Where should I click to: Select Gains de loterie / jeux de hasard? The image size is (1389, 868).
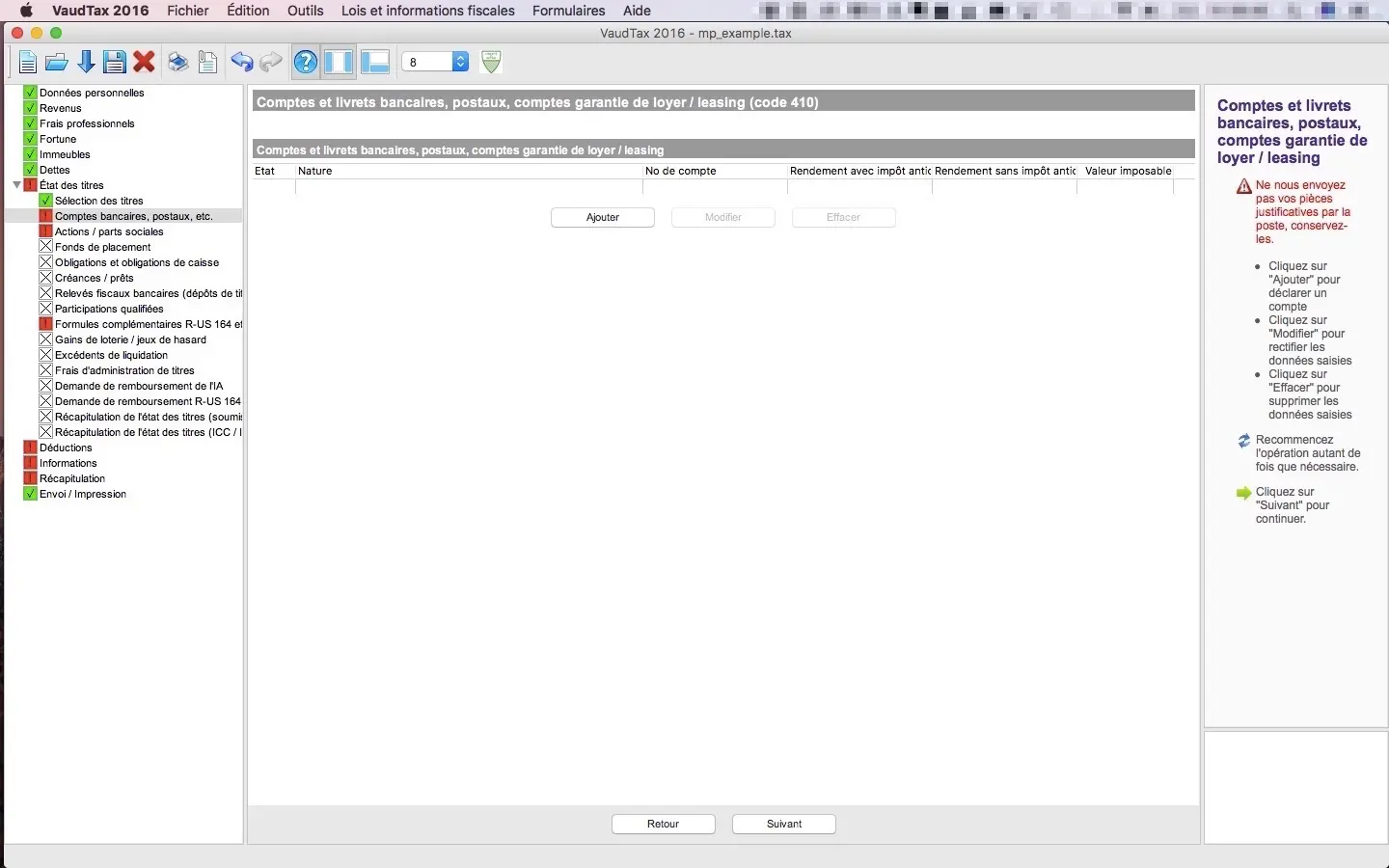(130, 339)
